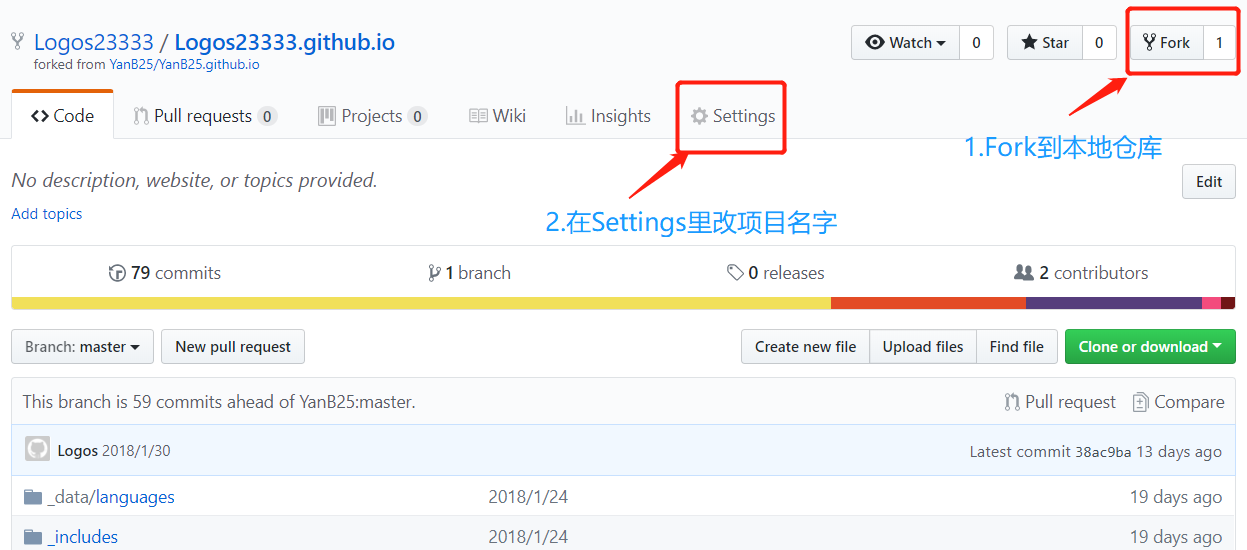The width and height of the screenshot is (1247, 550).
Task: Star the repository
Action: click(x=1044, y=42)
